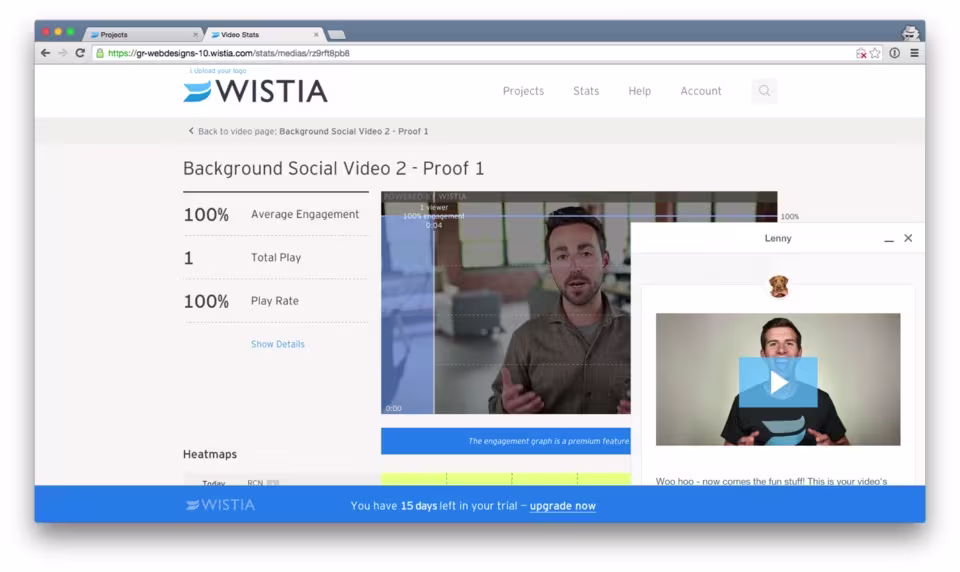The width and height of the screenshot is (960, 572).
Task: Click the browser forward arrow
Action: [x=62, y=53]
